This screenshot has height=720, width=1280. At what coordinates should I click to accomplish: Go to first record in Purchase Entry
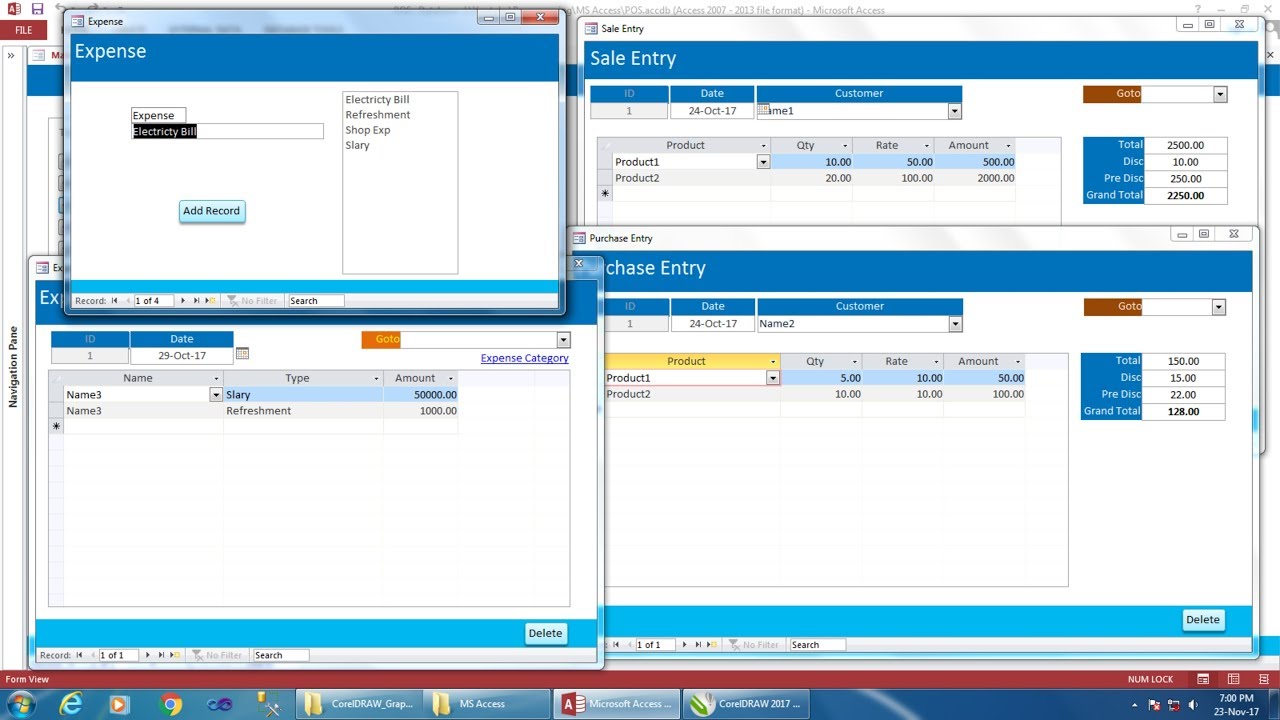pyautogui.click(x=616, y=645)
